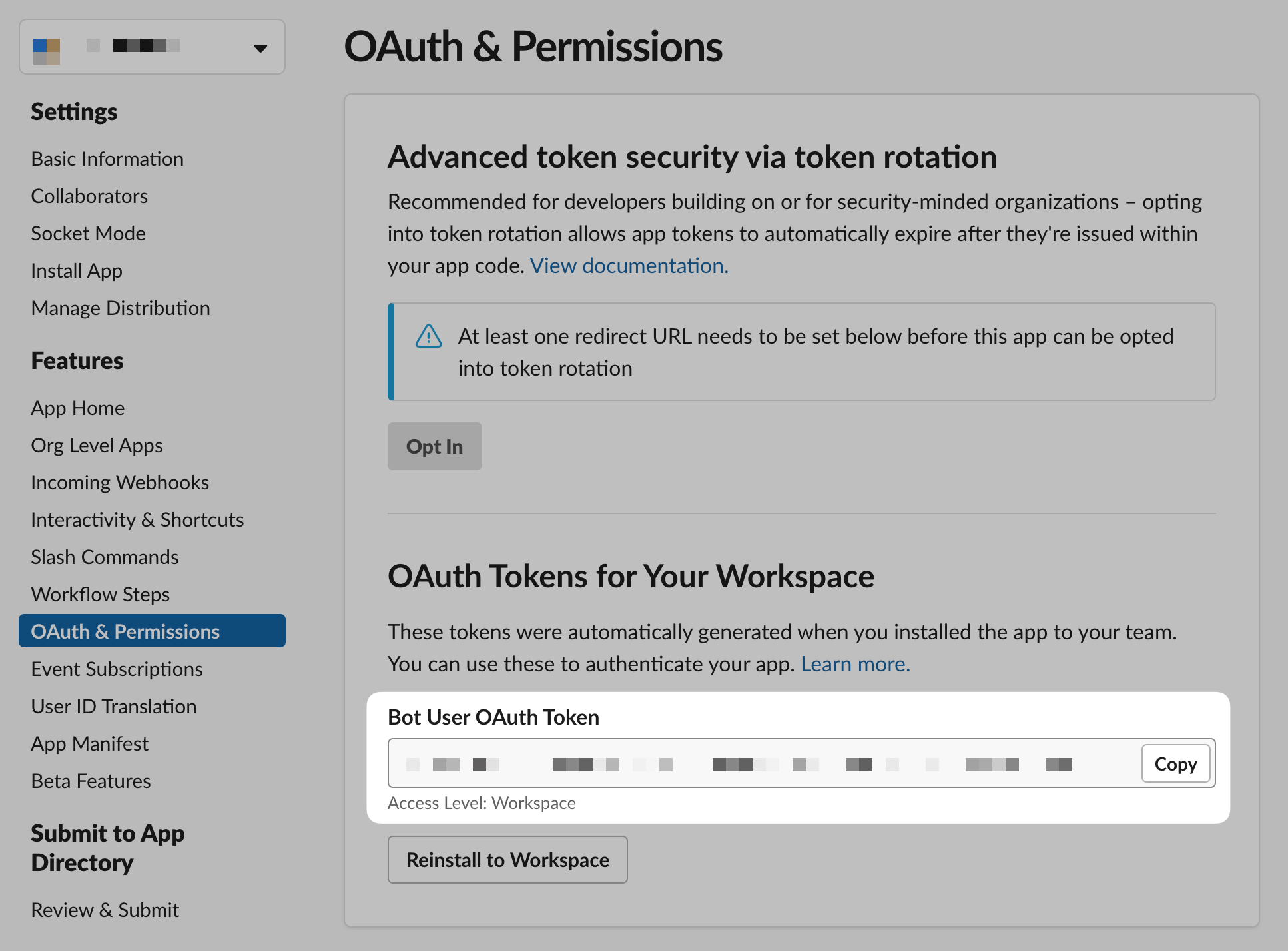1288x951 pixels.
Task: Open Incoming Webhooks feature page
Action: (x=120, y=483)
